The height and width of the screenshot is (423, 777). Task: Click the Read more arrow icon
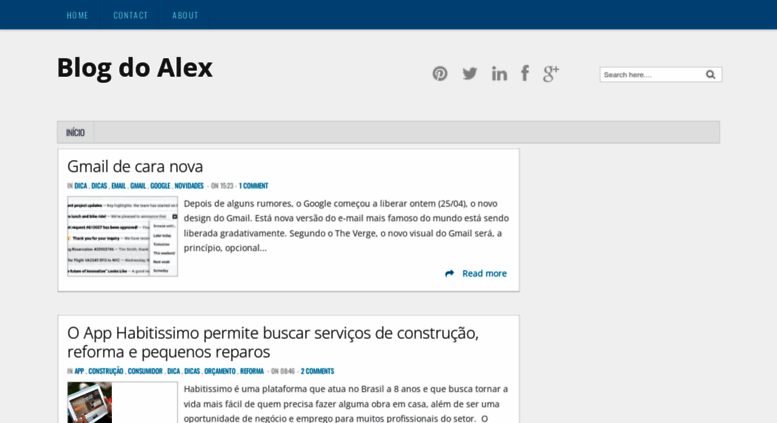point(449,273)
